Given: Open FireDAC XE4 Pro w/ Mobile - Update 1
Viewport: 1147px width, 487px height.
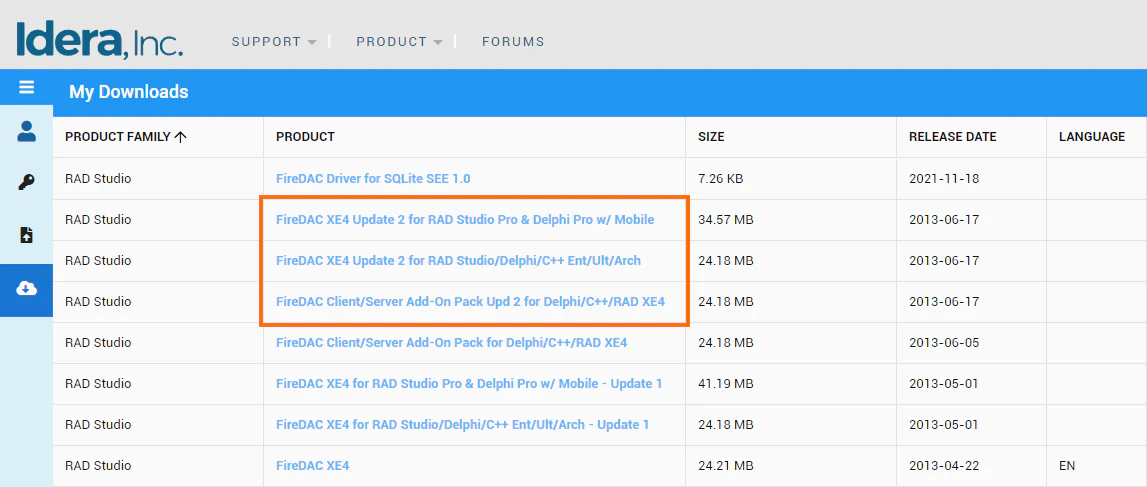Looking at the screenshot, I should pyautogui.click(x=469, y=383).
